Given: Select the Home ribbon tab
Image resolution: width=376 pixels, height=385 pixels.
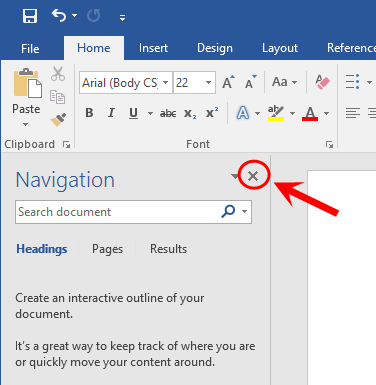Looking at the screenshot, I should [94, 48].
